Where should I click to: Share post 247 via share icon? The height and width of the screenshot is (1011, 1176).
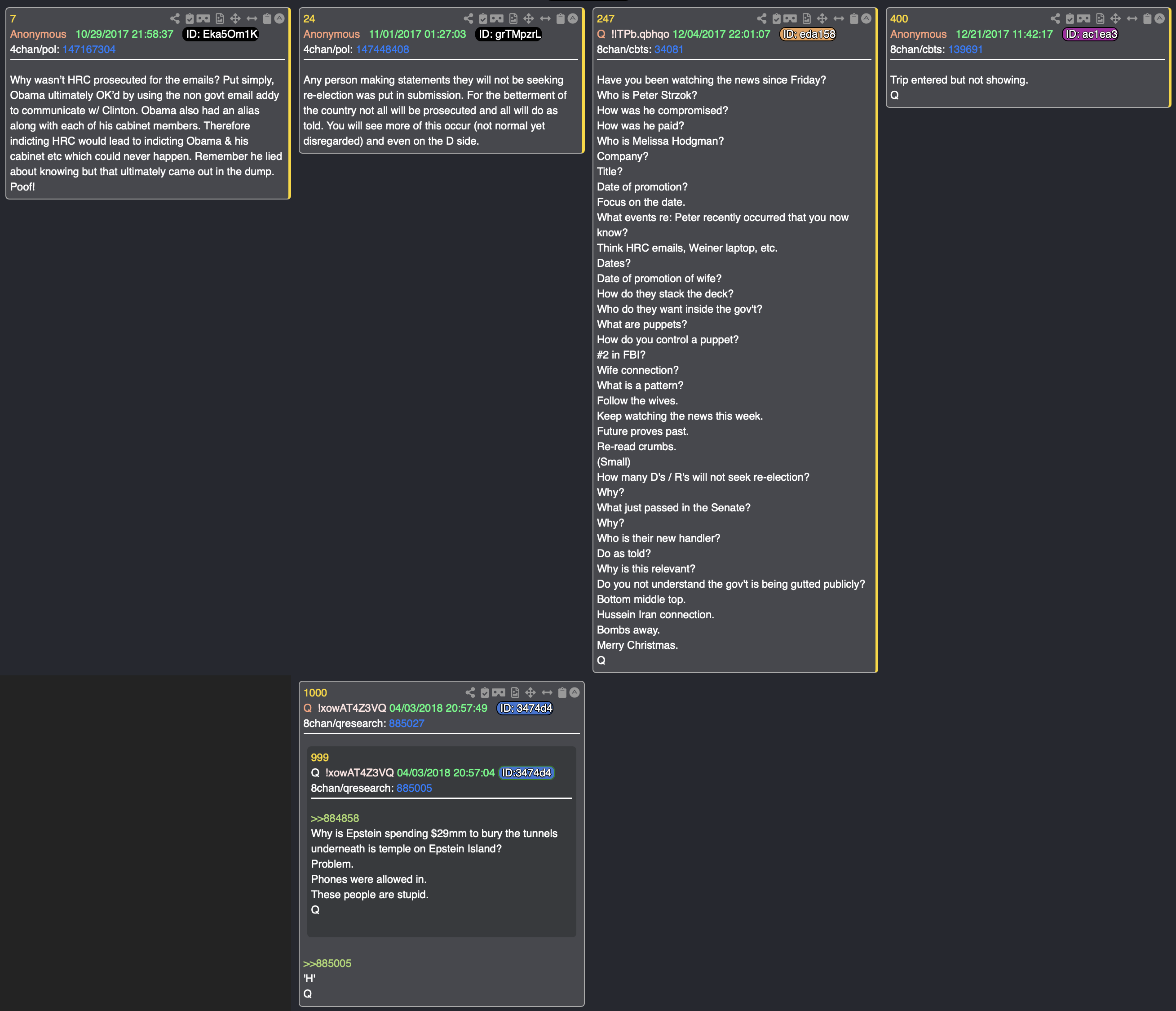pyautogui.click(x=762, y=19)
